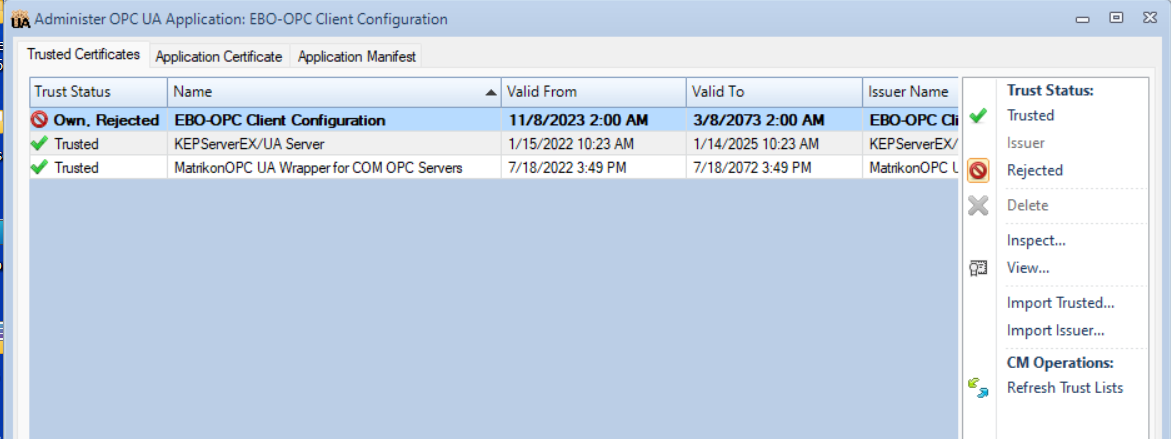The width and height of the screenshot is (1171, 439).
Task: Click the 11/8/2023 2:00 AM Valid From cell
Action: click(x=593, y=119)
